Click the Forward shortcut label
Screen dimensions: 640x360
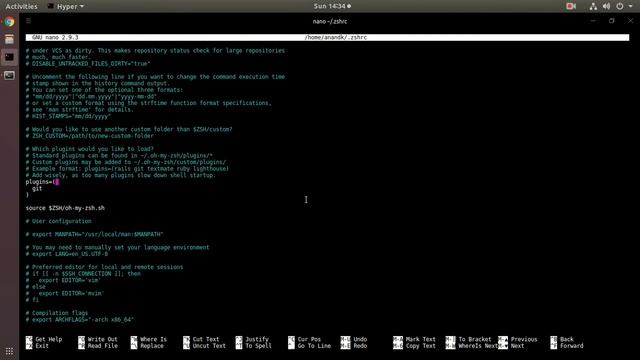click(x=571, y=346)
